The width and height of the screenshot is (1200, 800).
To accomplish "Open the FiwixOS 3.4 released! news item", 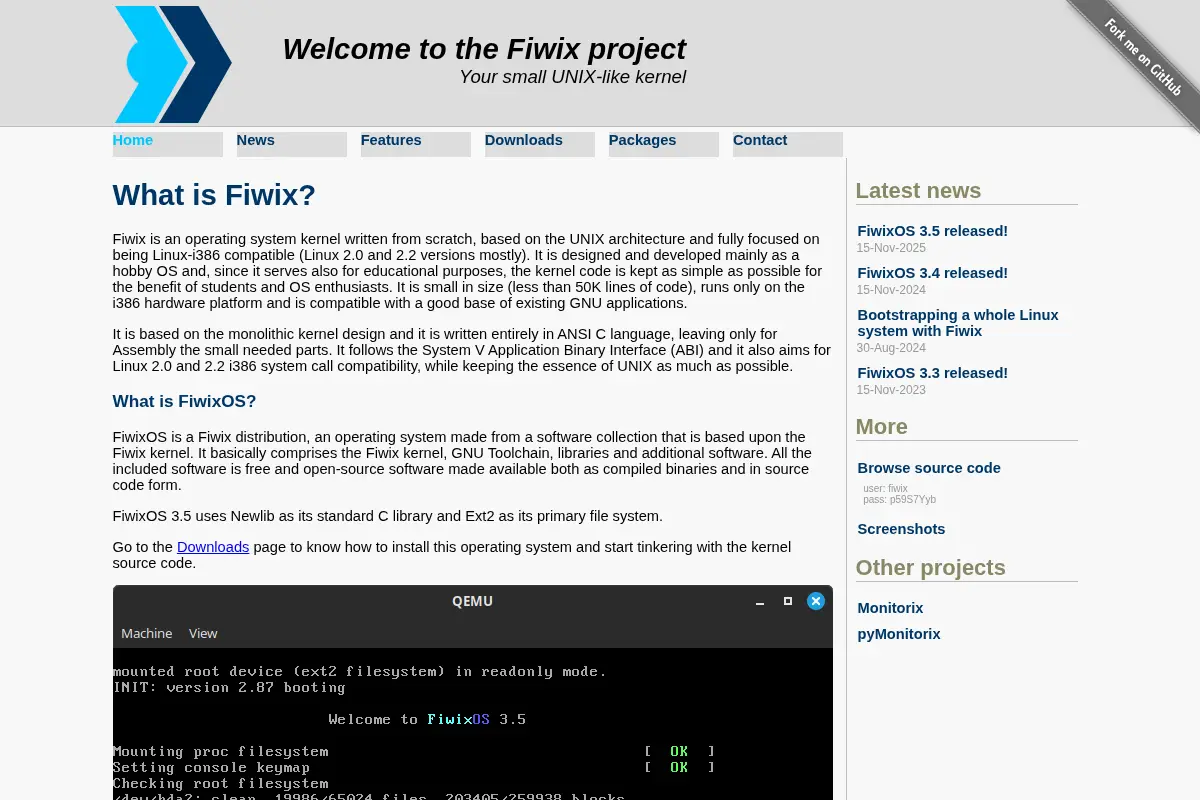I will 932,273.
